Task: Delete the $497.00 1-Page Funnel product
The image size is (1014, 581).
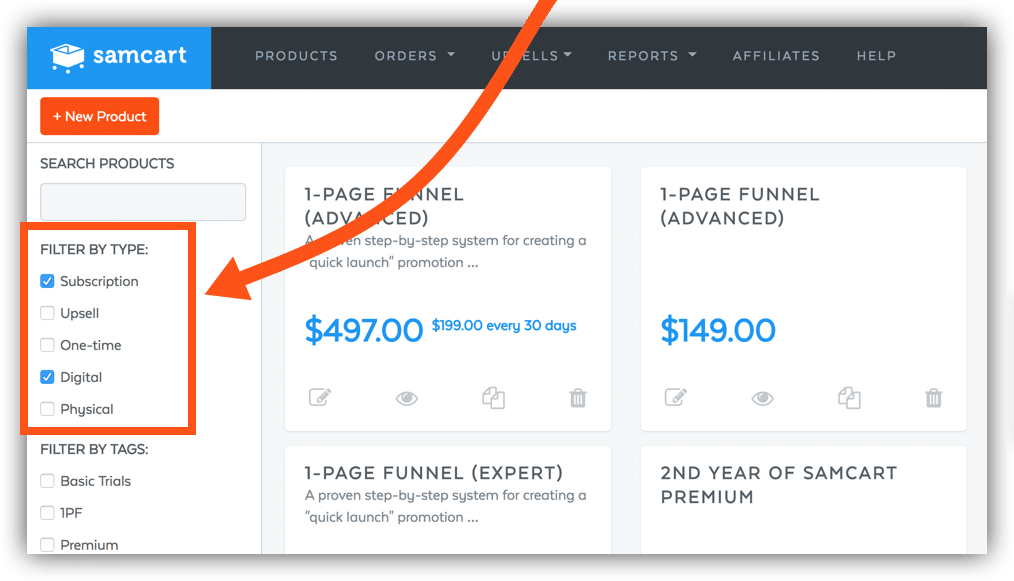Action: (x=578, y=397)
